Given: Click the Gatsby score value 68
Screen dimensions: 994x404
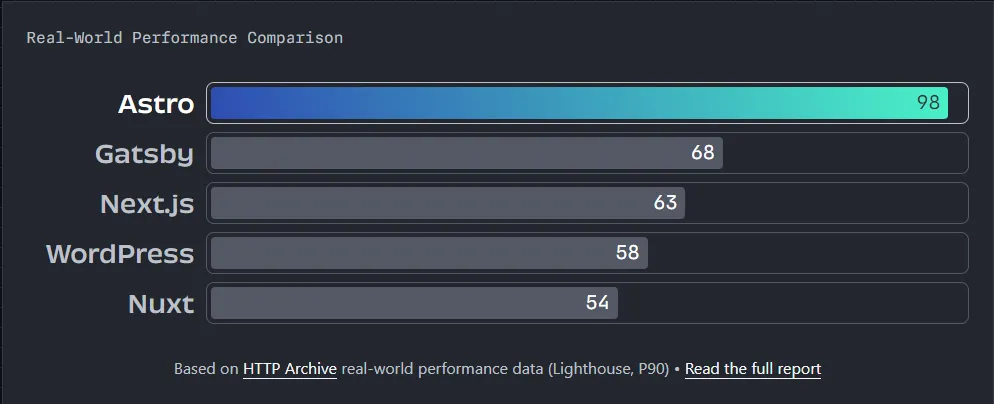Looking at the screenshot, I should point(702,153).
